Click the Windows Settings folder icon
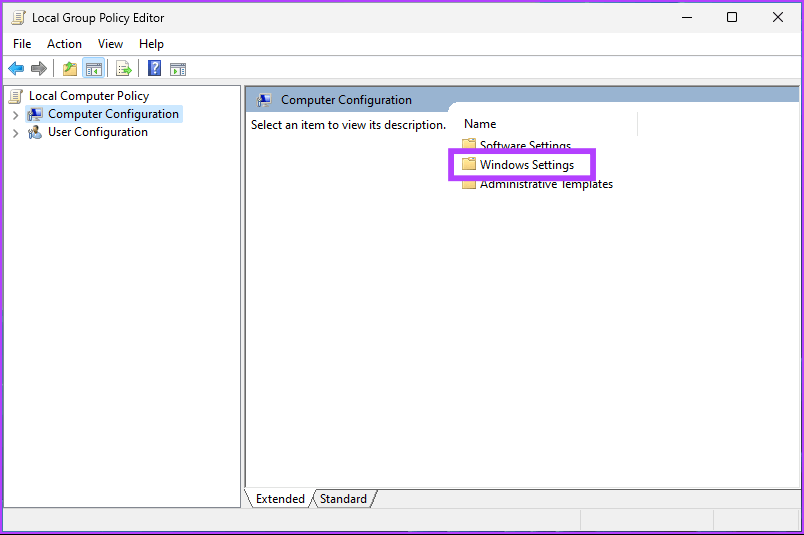Image resolution: width=804 pixels, height=535 pixels. (469, 164)
